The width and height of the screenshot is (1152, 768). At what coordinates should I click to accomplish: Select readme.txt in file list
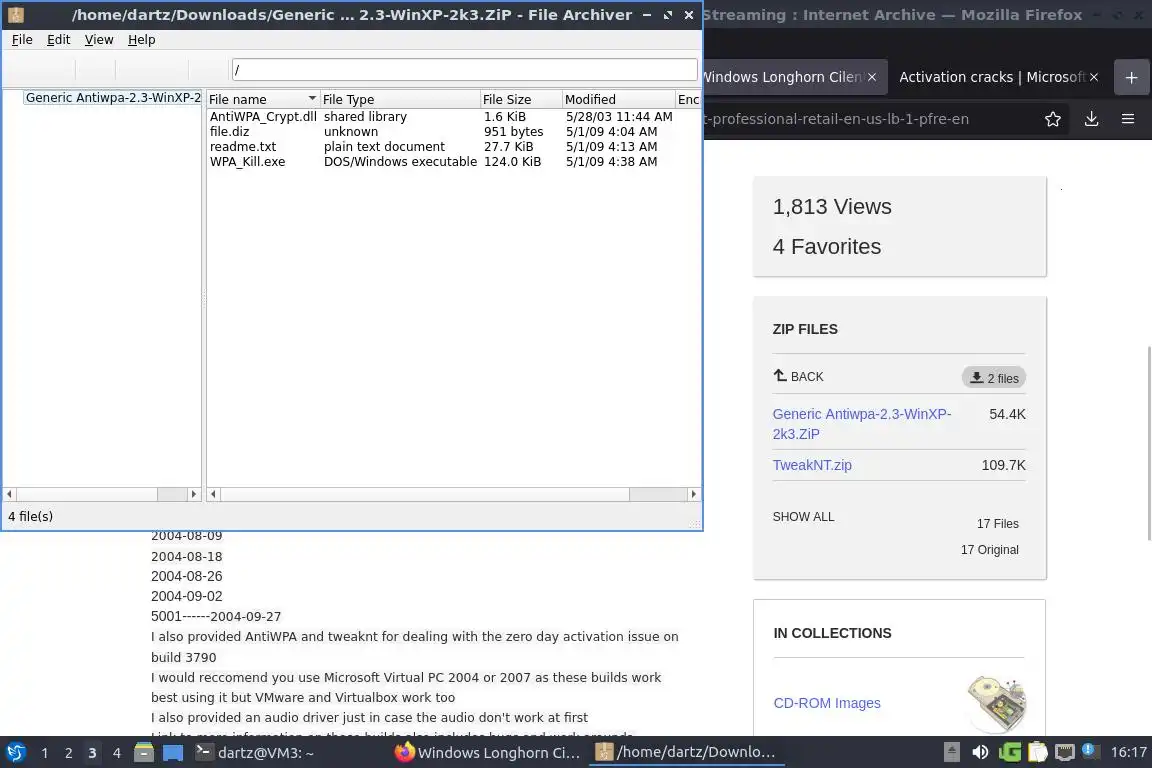(x=242, y=147)
